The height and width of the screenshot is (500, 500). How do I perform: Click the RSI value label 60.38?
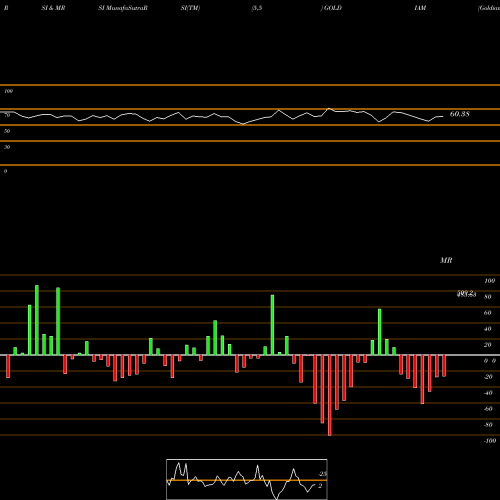[x=460, y=114]
